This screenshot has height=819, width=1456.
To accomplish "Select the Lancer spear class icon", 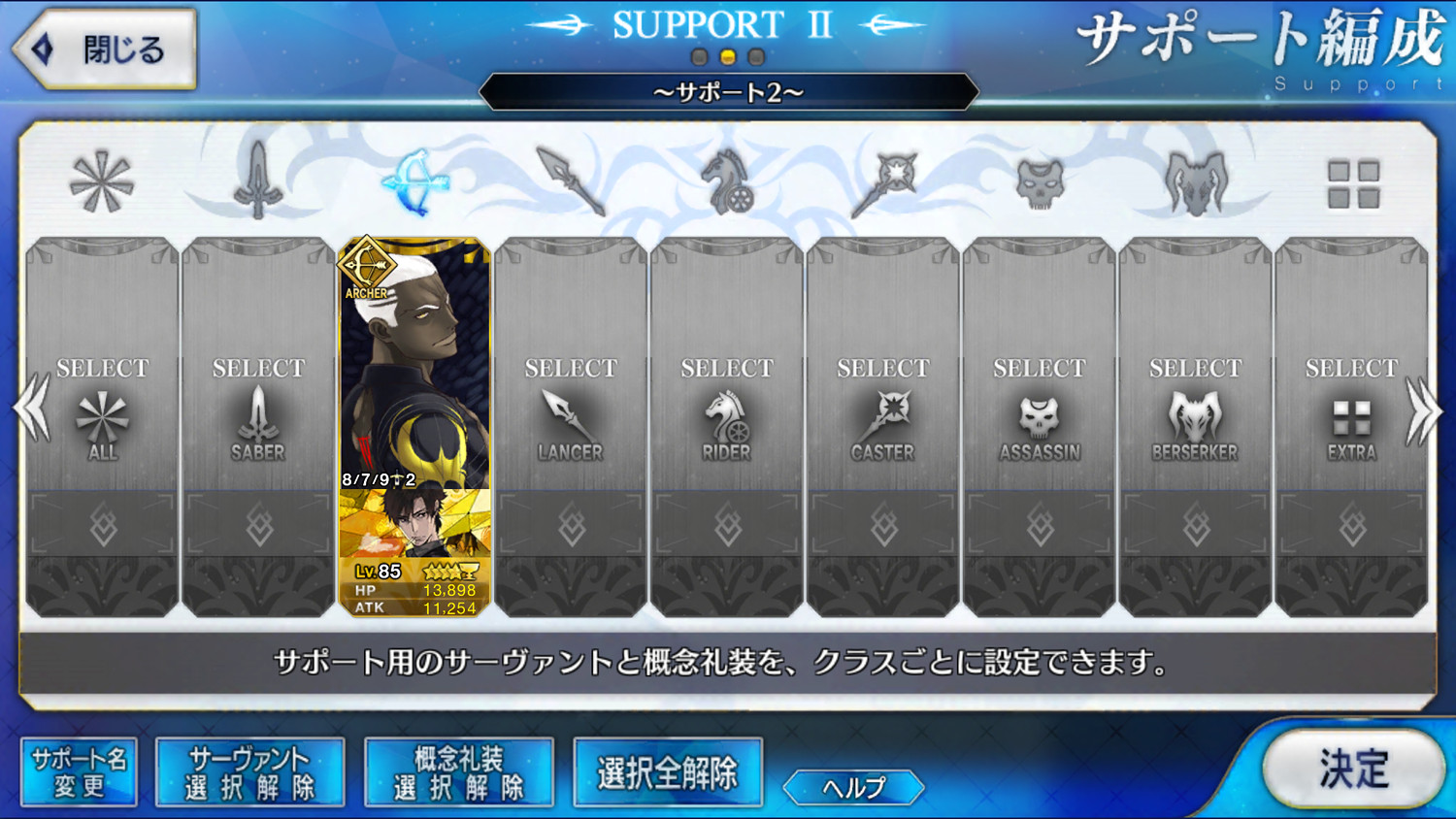I will coord(571,181).
